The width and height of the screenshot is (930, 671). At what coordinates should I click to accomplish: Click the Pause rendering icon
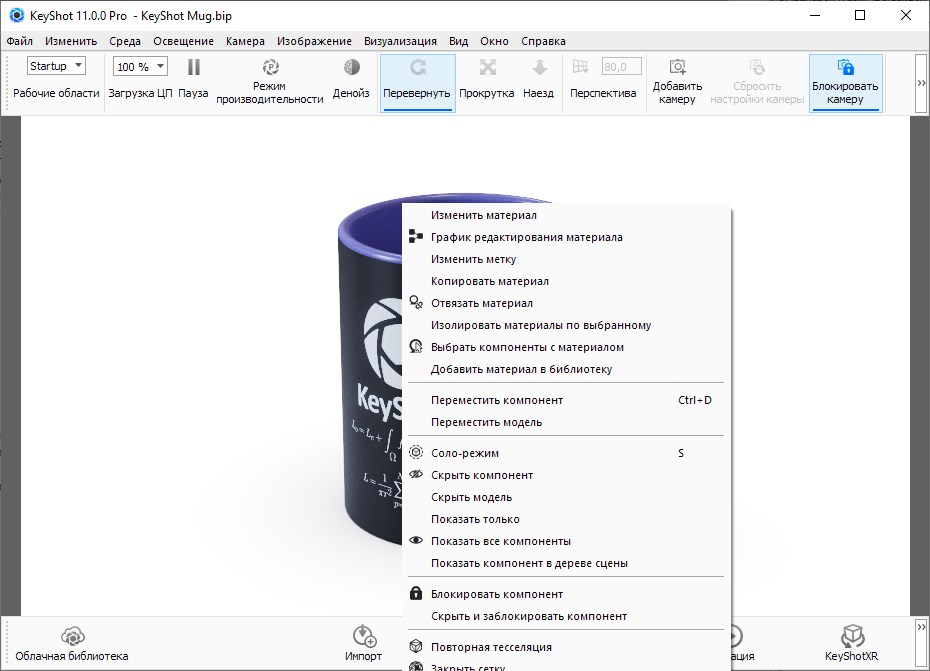coord(194,68)
